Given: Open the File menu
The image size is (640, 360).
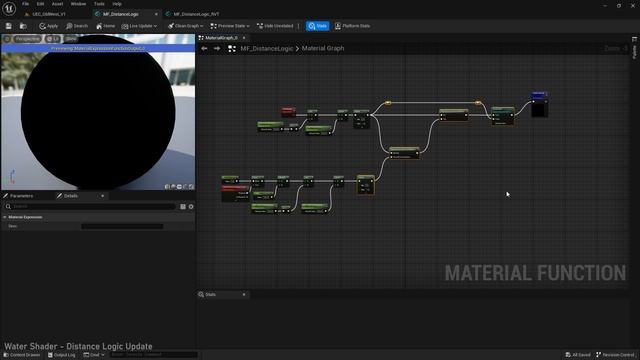Looking at the screenshot, I should (x=25, y=4).
